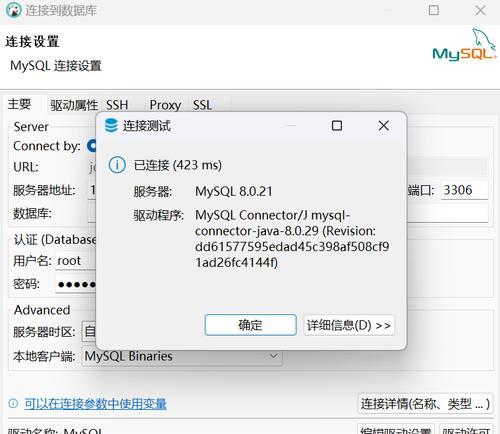This screenshot has width=500, height=434.
Task: Click the database icon in connection test dialog
Action: click(x=111, y=126)
